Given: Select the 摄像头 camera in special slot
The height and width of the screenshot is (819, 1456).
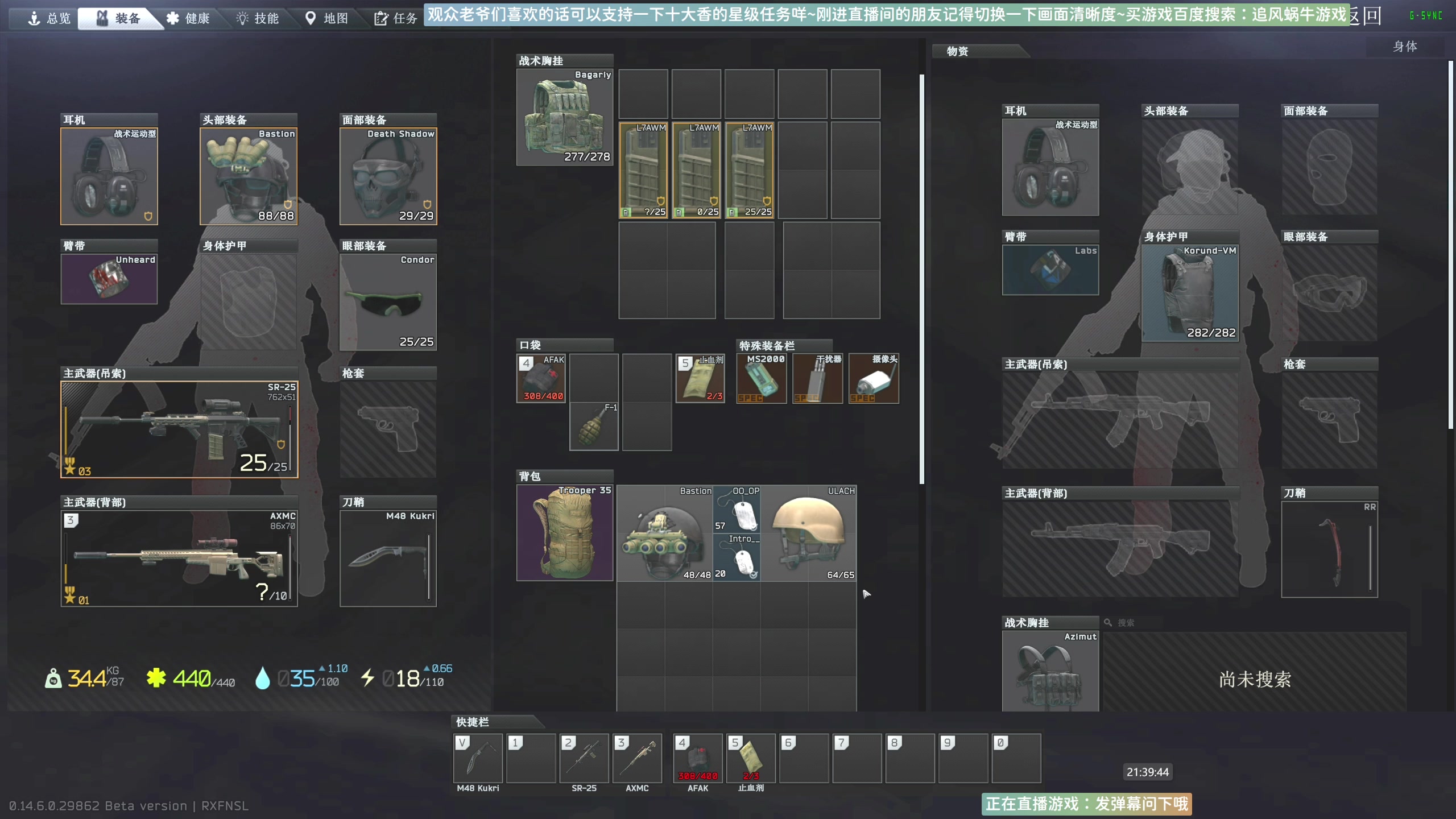Looking at the screenshot, I should pyautogui.click(x=874, y=378).
